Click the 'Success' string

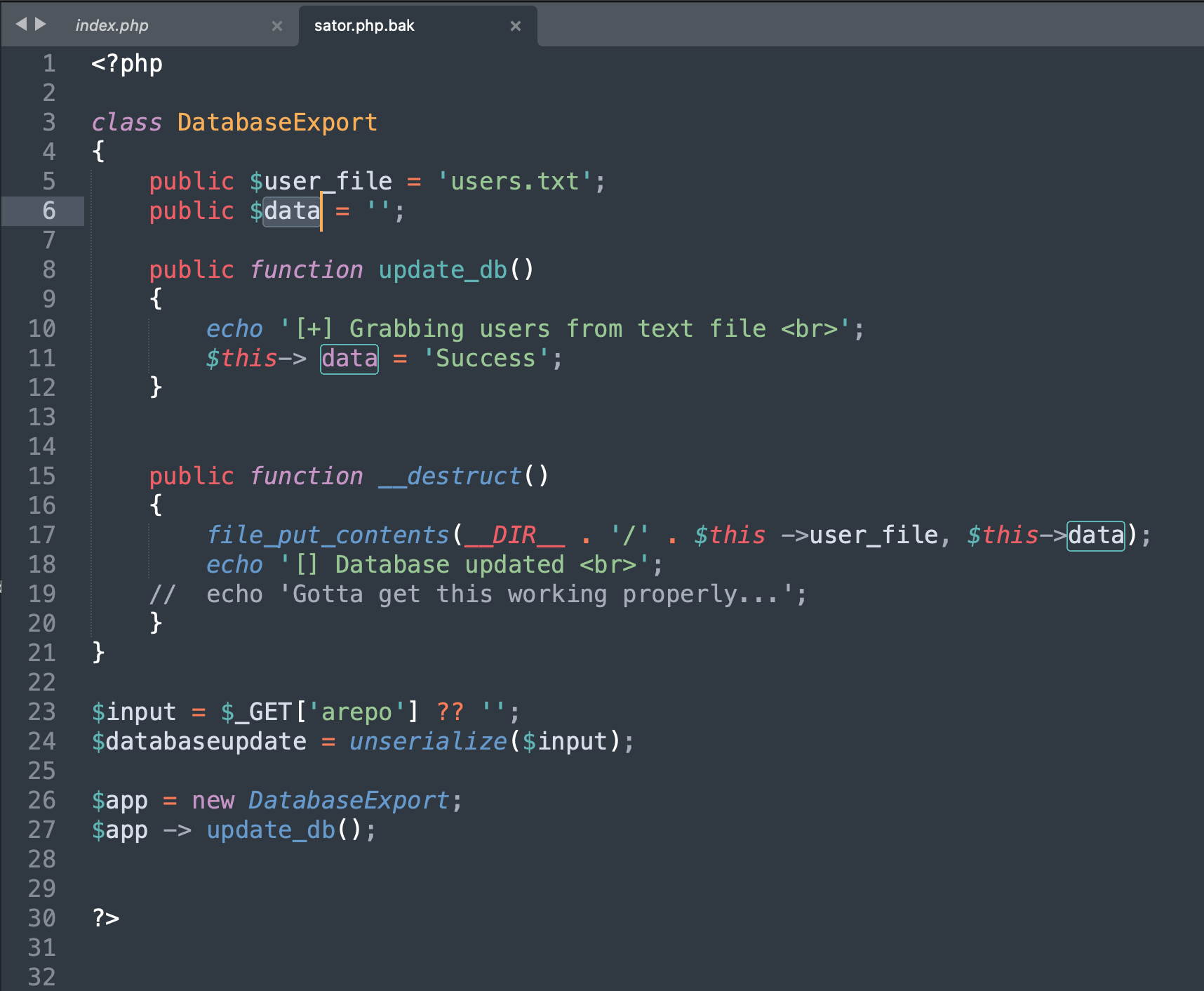click(x=486, y=359)
